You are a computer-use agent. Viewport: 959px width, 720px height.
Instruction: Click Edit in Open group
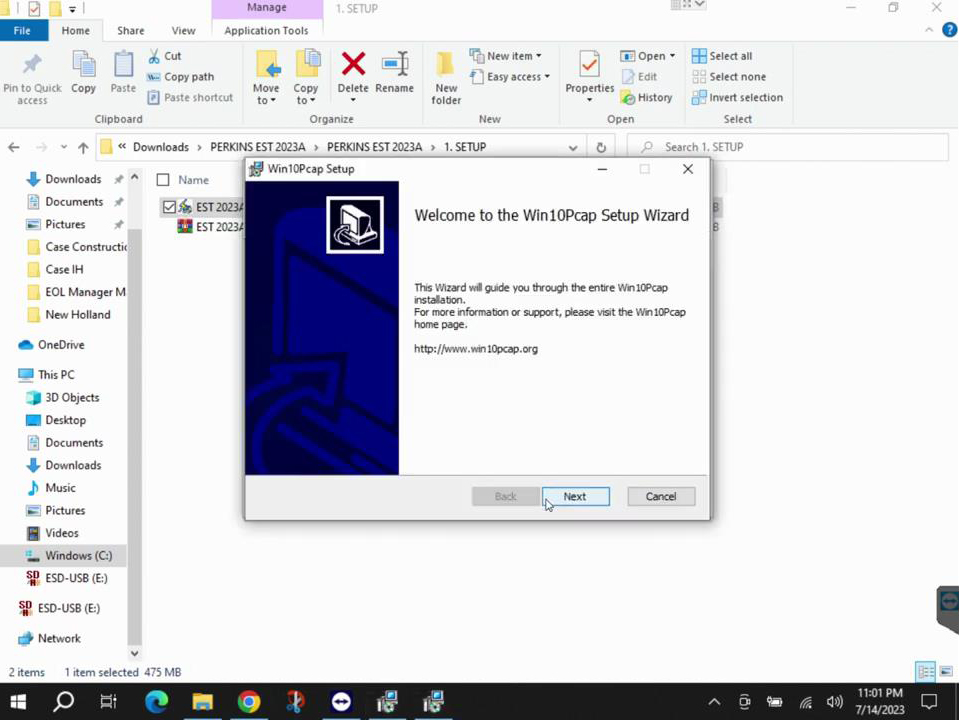click(639, 77)
